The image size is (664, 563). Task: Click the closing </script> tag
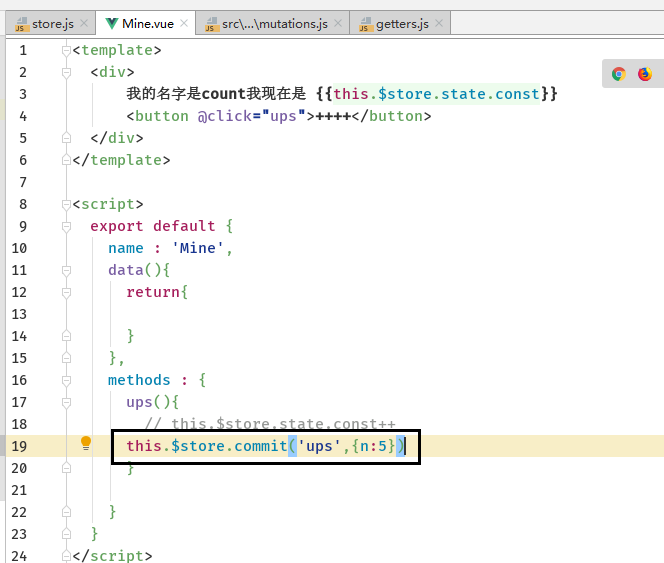click(x=112, y=556)
